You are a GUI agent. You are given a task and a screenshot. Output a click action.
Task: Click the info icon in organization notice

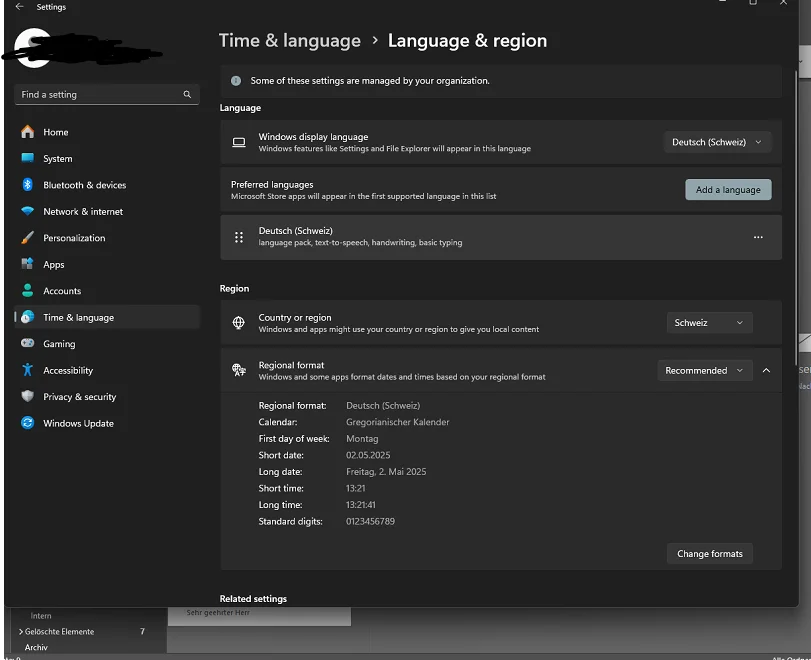point(236,81)
